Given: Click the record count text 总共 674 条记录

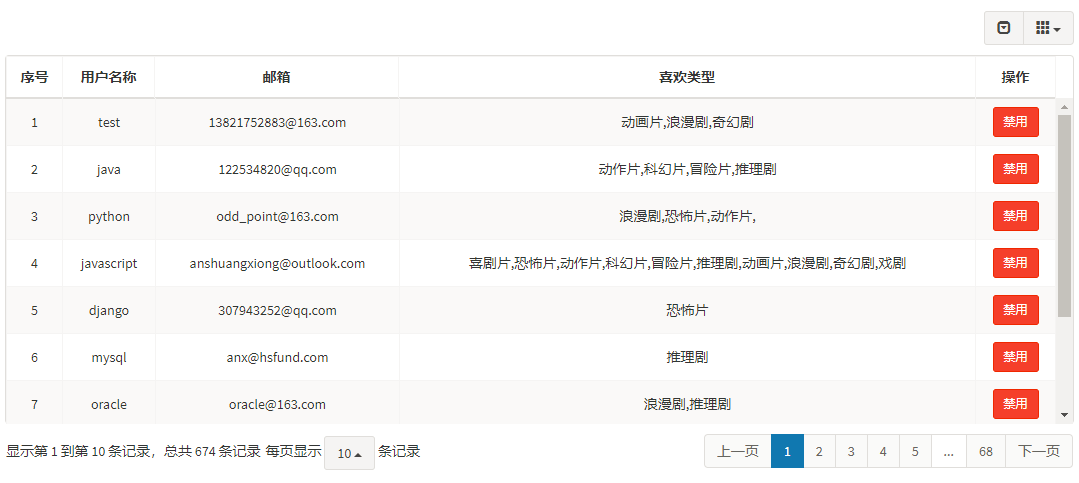Looking at the screenshot, I should [x=212, y=452].
